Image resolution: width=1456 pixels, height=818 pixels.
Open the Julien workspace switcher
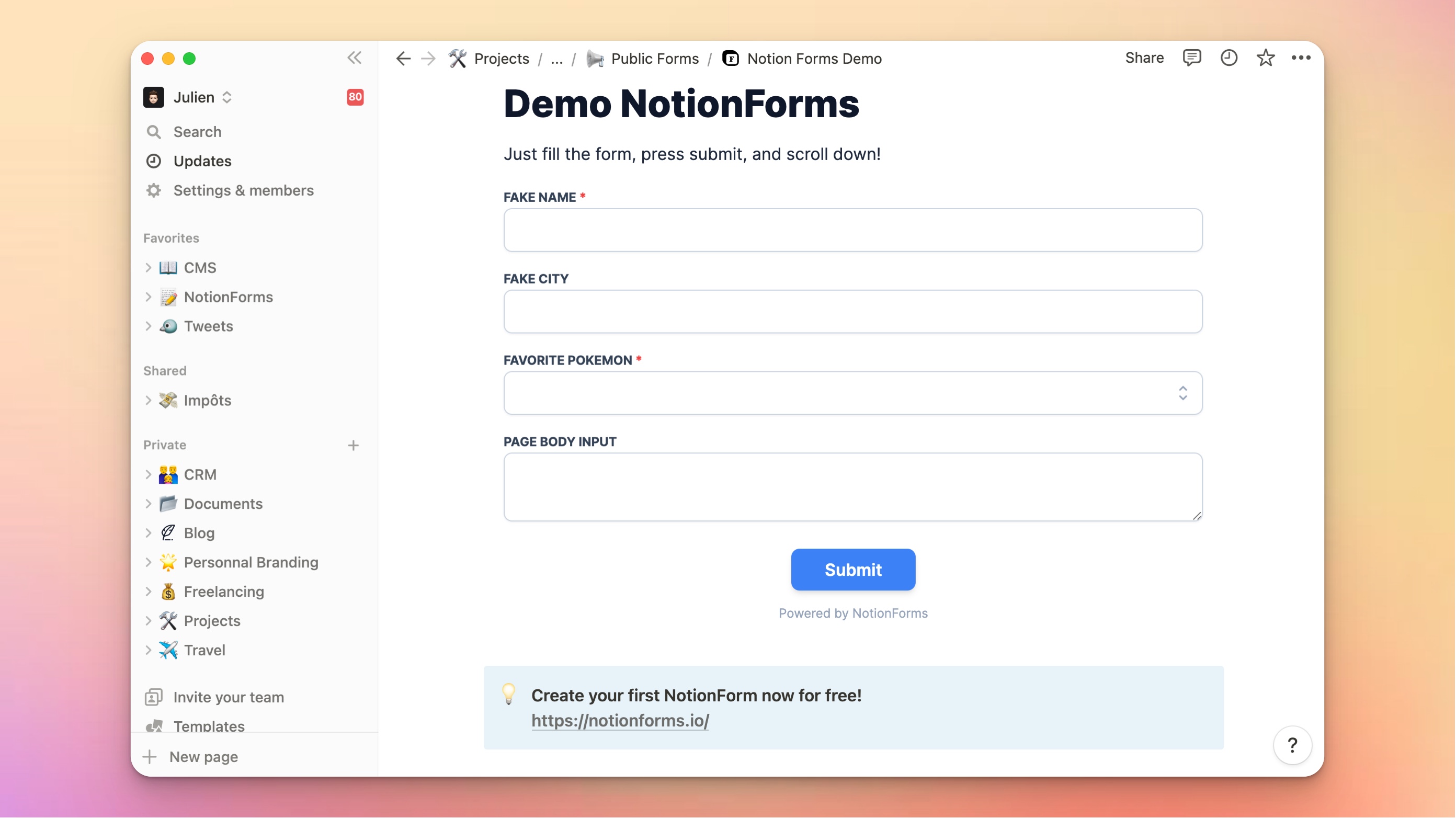[202, 97]
